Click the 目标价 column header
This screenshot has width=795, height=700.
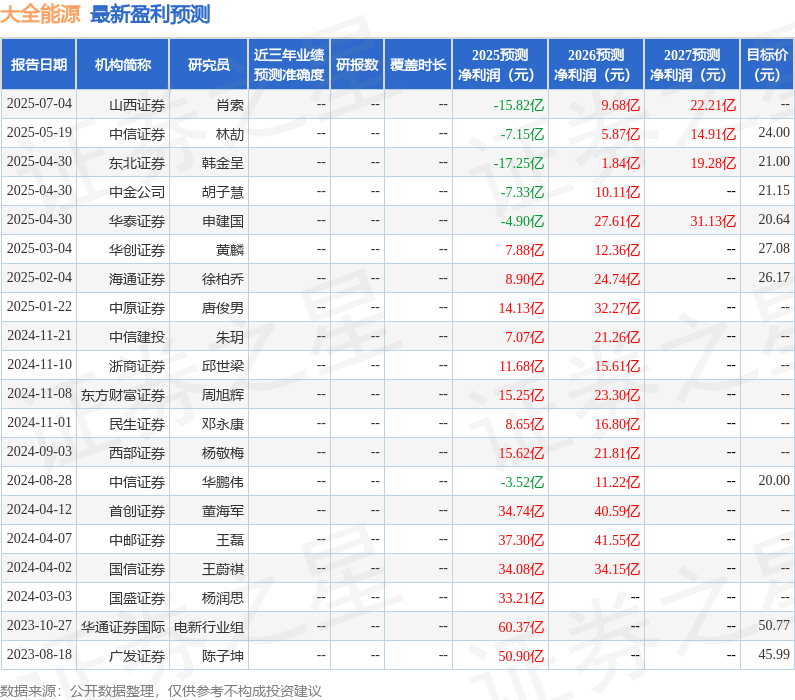point(767,64)
